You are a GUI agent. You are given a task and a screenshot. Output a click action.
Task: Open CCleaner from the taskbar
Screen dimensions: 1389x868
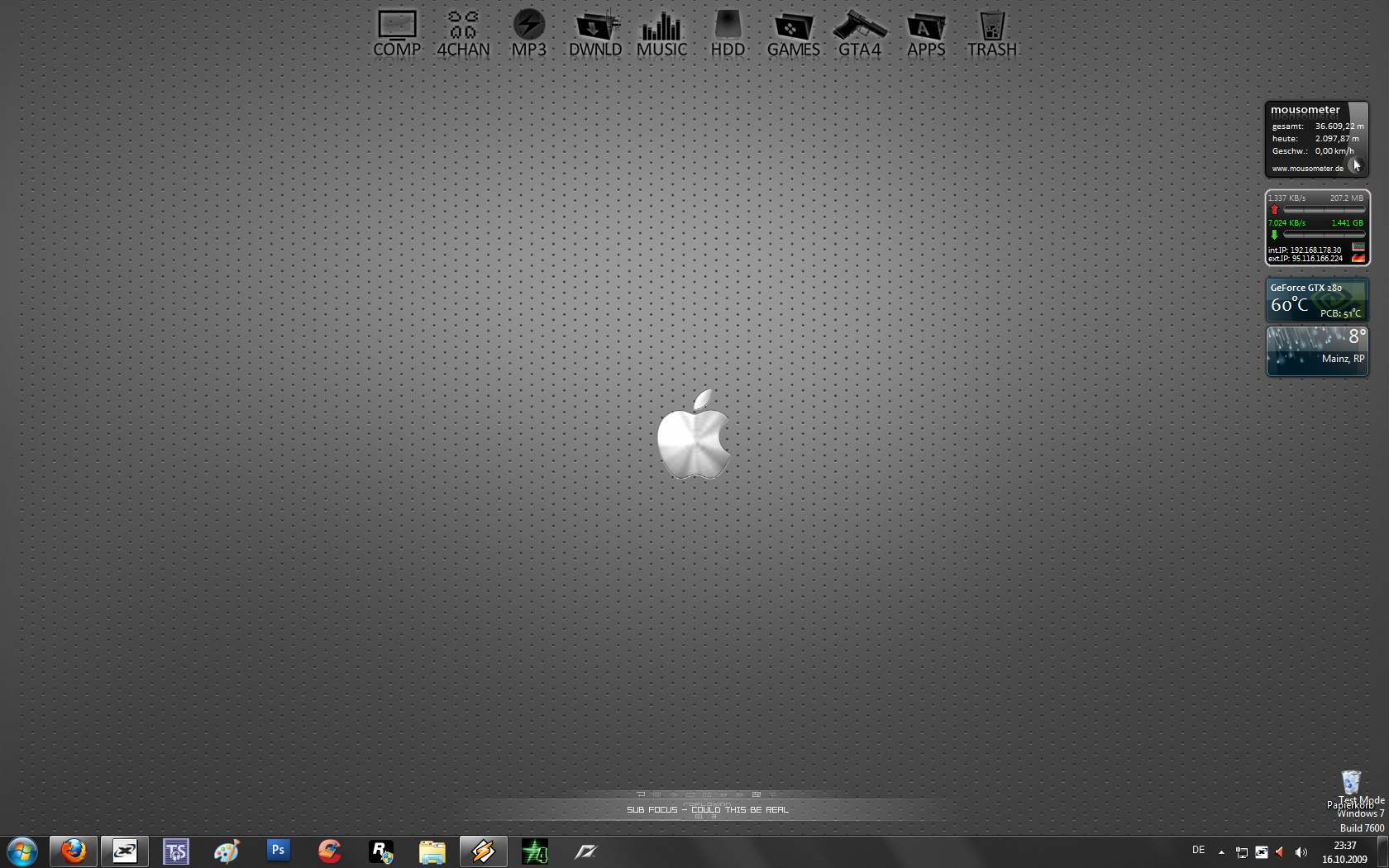(330, 851)
